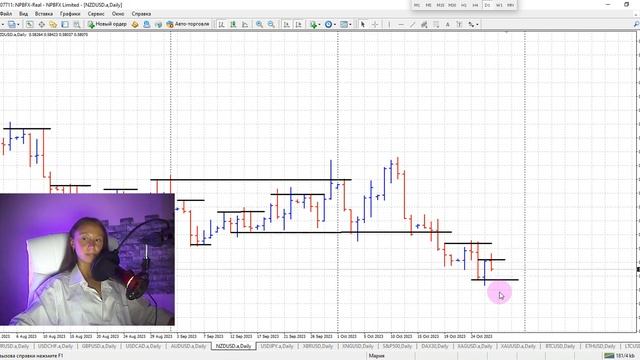
Task: Switch timeframe to H4
Action: (x=475, y=5)
